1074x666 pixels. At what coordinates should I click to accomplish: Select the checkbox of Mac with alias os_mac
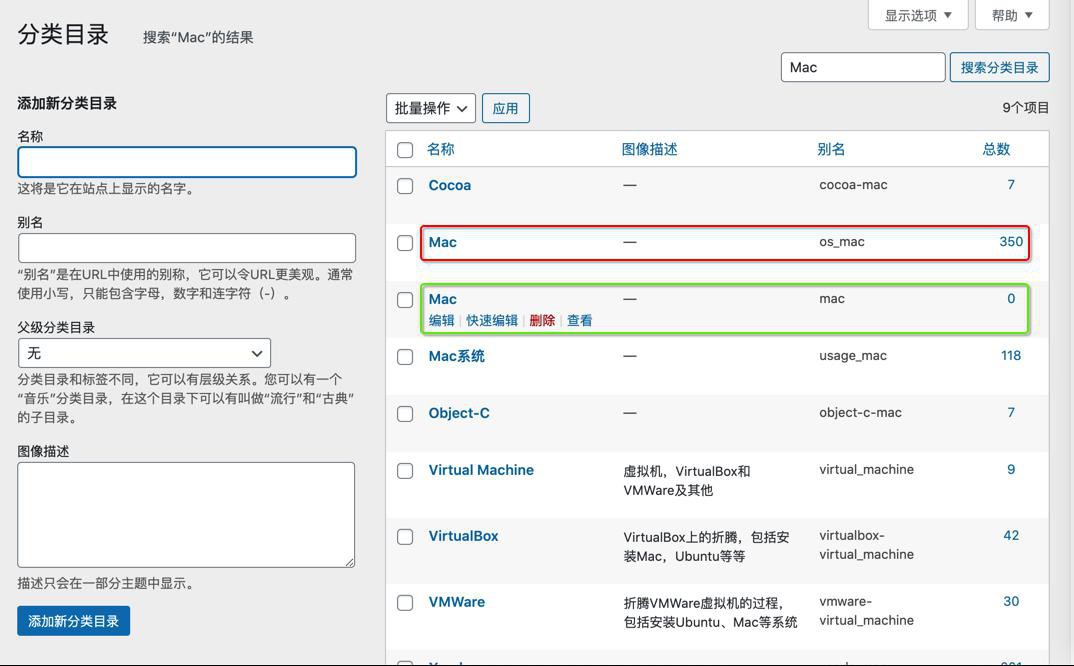pyautogui.click(x=405, y=243)
